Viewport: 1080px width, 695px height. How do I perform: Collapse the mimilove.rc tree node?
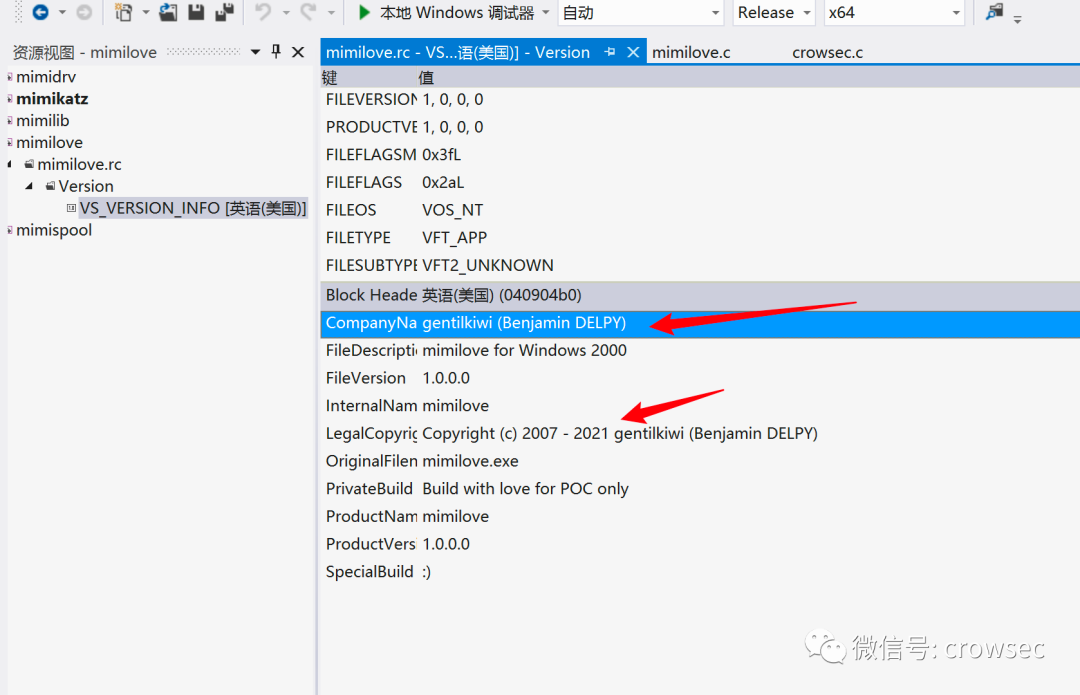10,164
